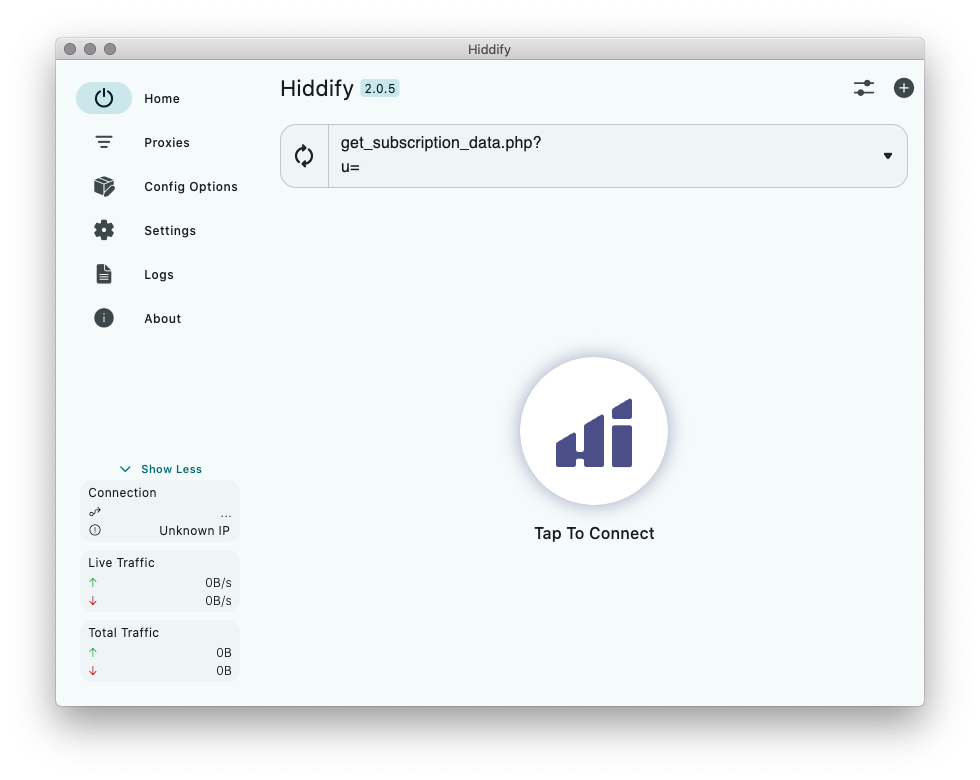
Task: Open the Proxies filter icon
Action: 104,142
